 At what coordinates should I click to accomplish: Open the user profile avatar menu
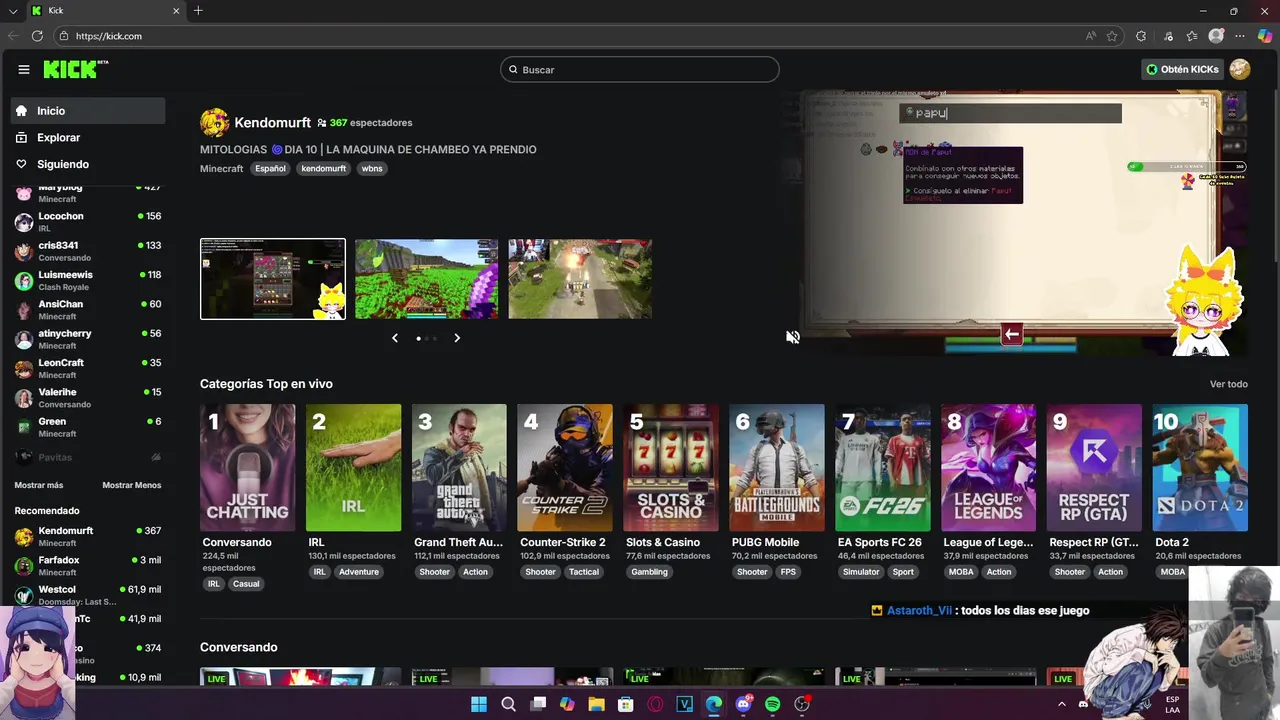(1240, 69)
